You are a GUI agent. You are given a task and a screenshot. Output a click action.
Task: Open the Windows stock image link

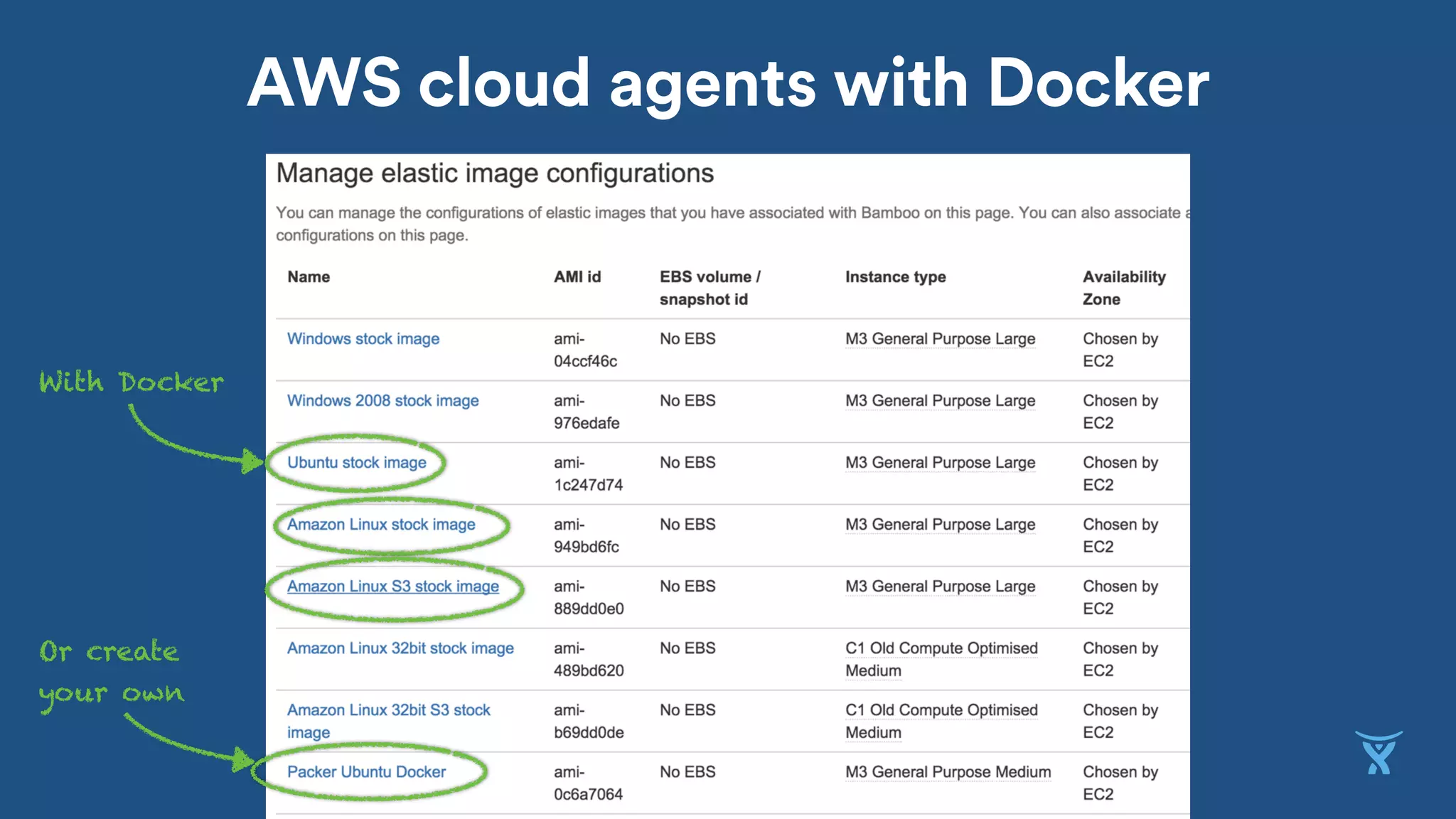coord(363,339)
